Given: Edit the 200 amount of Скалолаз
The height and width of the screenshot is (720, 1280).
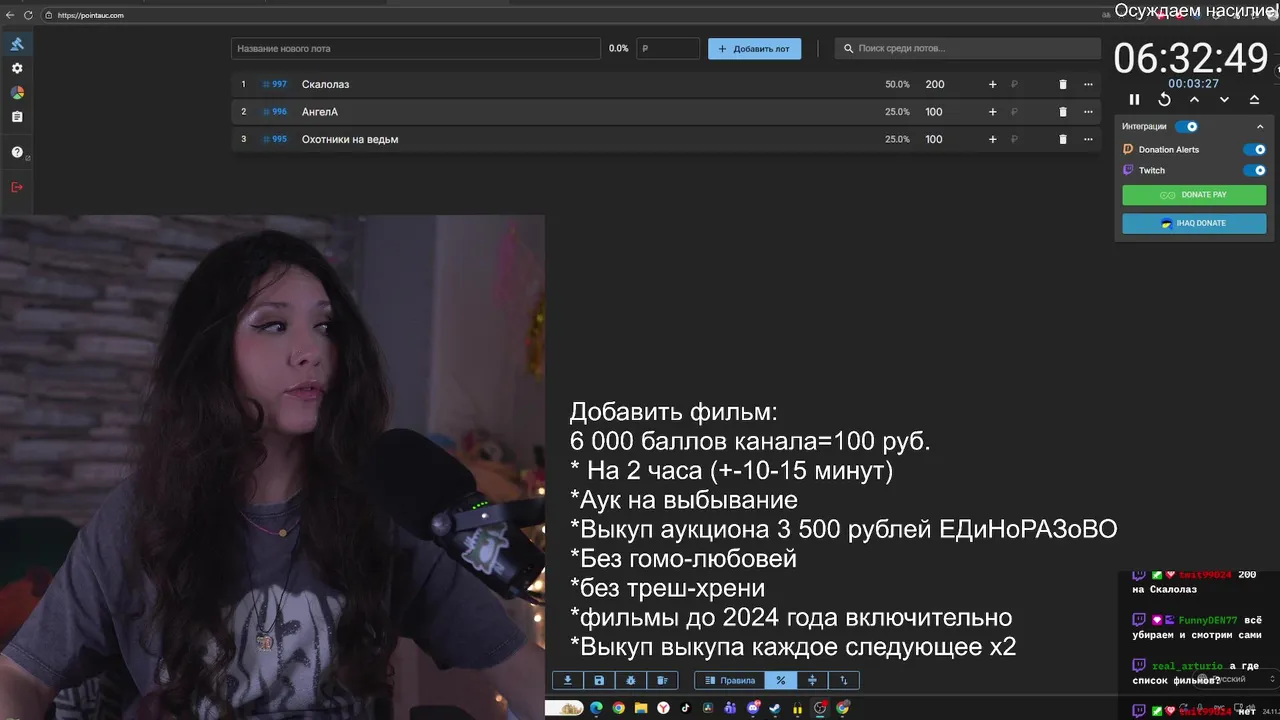Looking at the screenshot, I should click(935, 84).
